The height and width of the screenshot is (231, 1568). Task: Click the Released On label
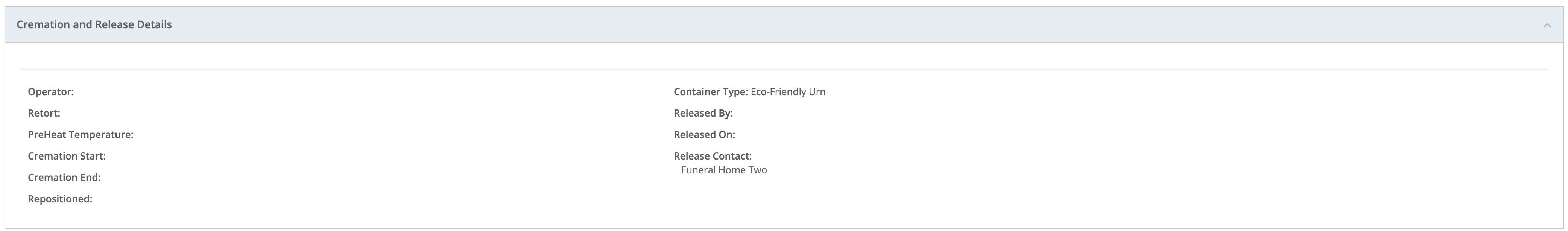704,135
